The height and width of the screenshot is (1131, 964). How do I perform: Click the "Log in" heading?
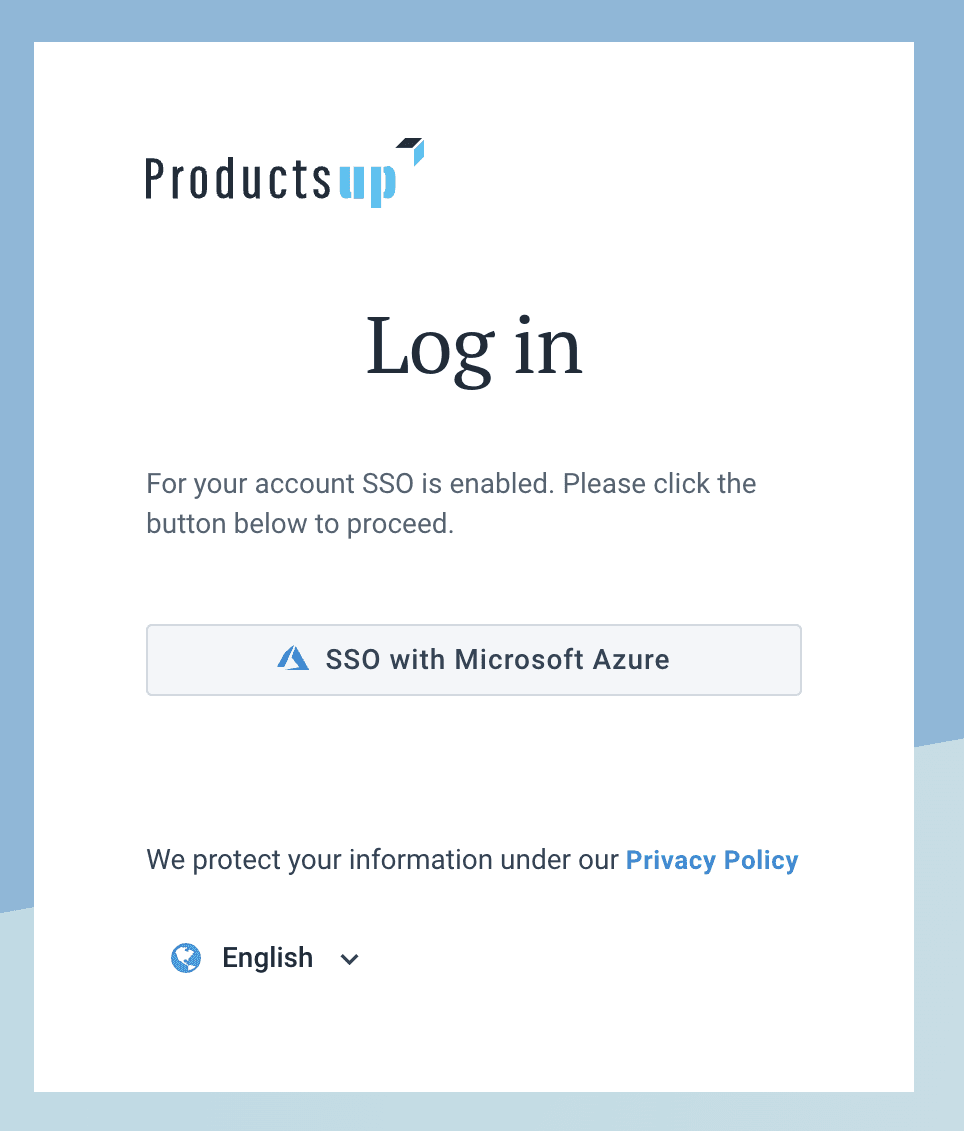point(474,347)
